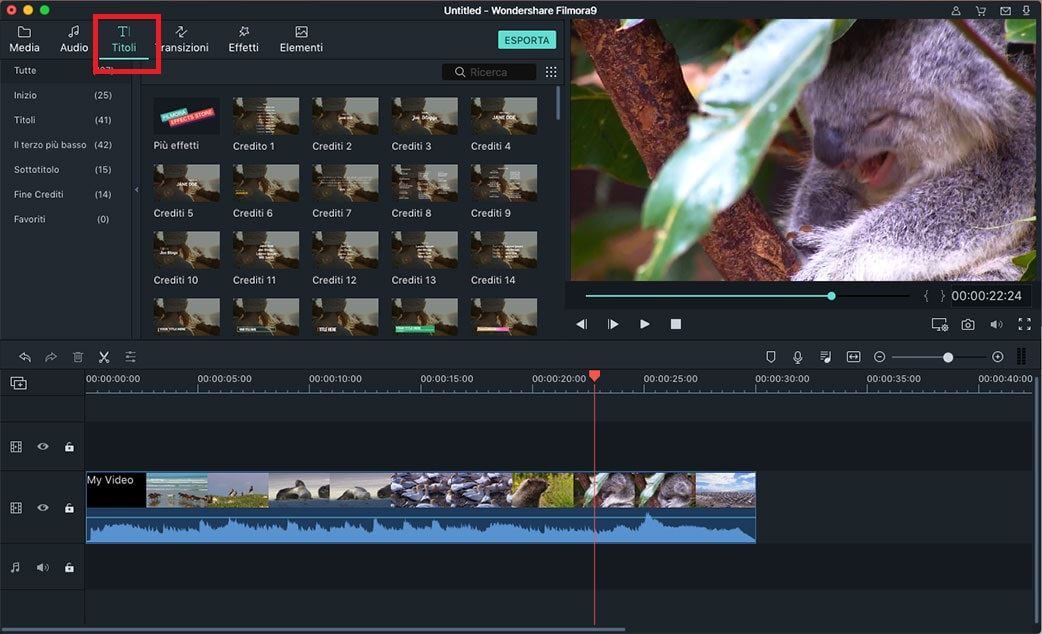The height and width of the screenshot is (634, 1042).
Task: Select the Crediti 9 title preset
Action: click(504, 183)
